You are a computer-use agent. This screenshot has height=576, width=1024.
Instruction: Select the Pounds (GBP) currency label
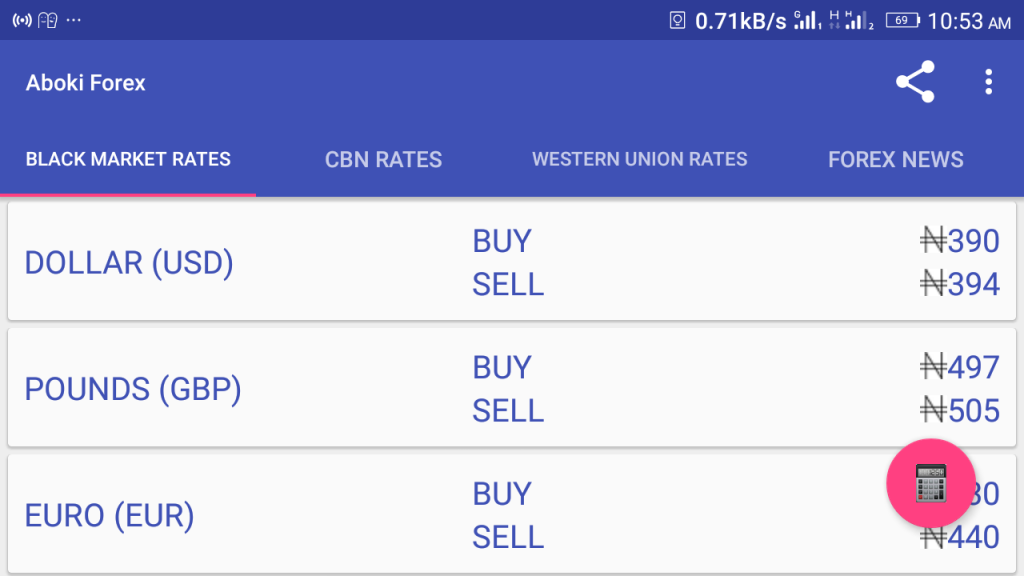point(133,389)
